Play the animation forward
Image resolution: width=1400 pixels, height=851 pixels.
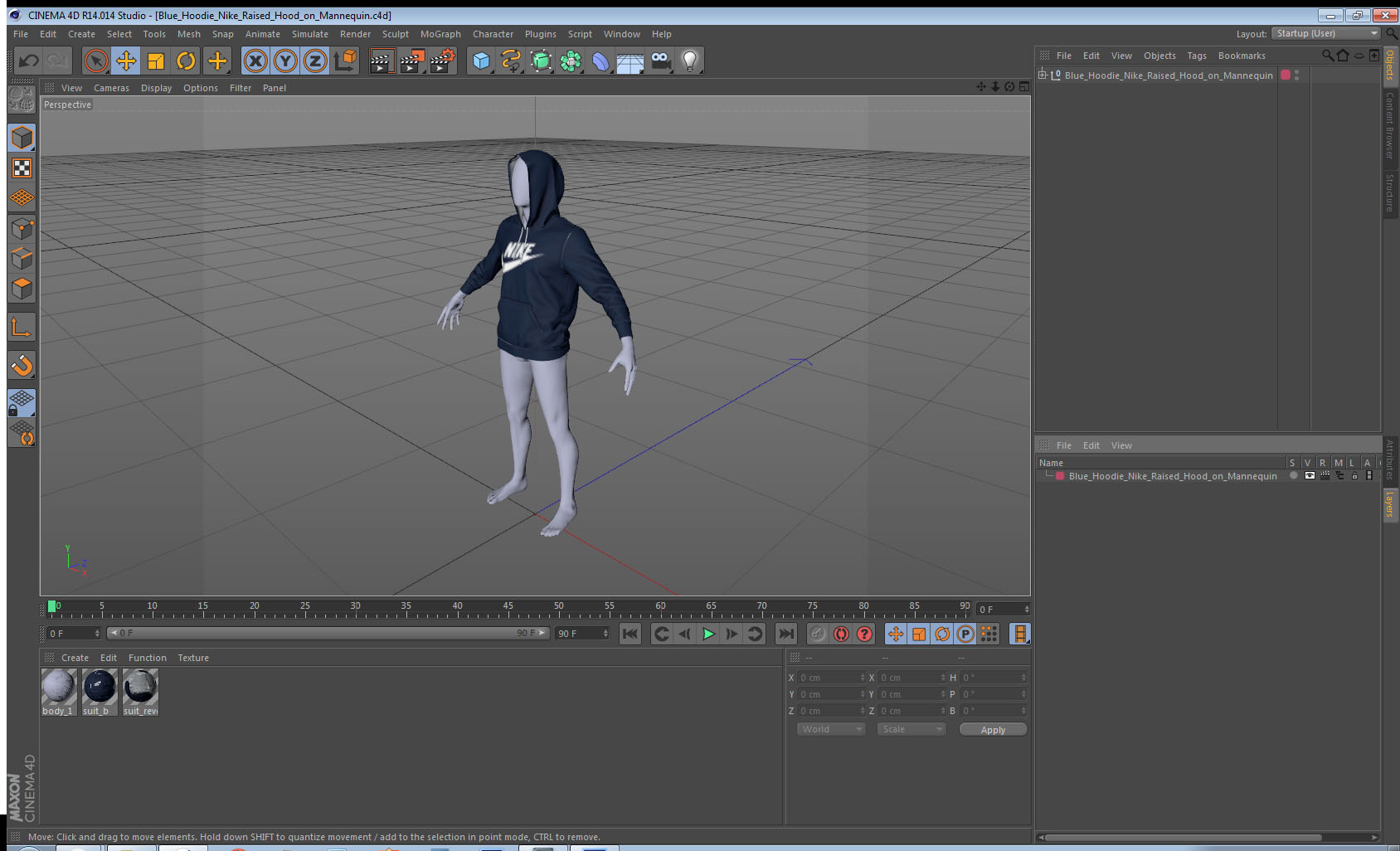click(708, 634)
